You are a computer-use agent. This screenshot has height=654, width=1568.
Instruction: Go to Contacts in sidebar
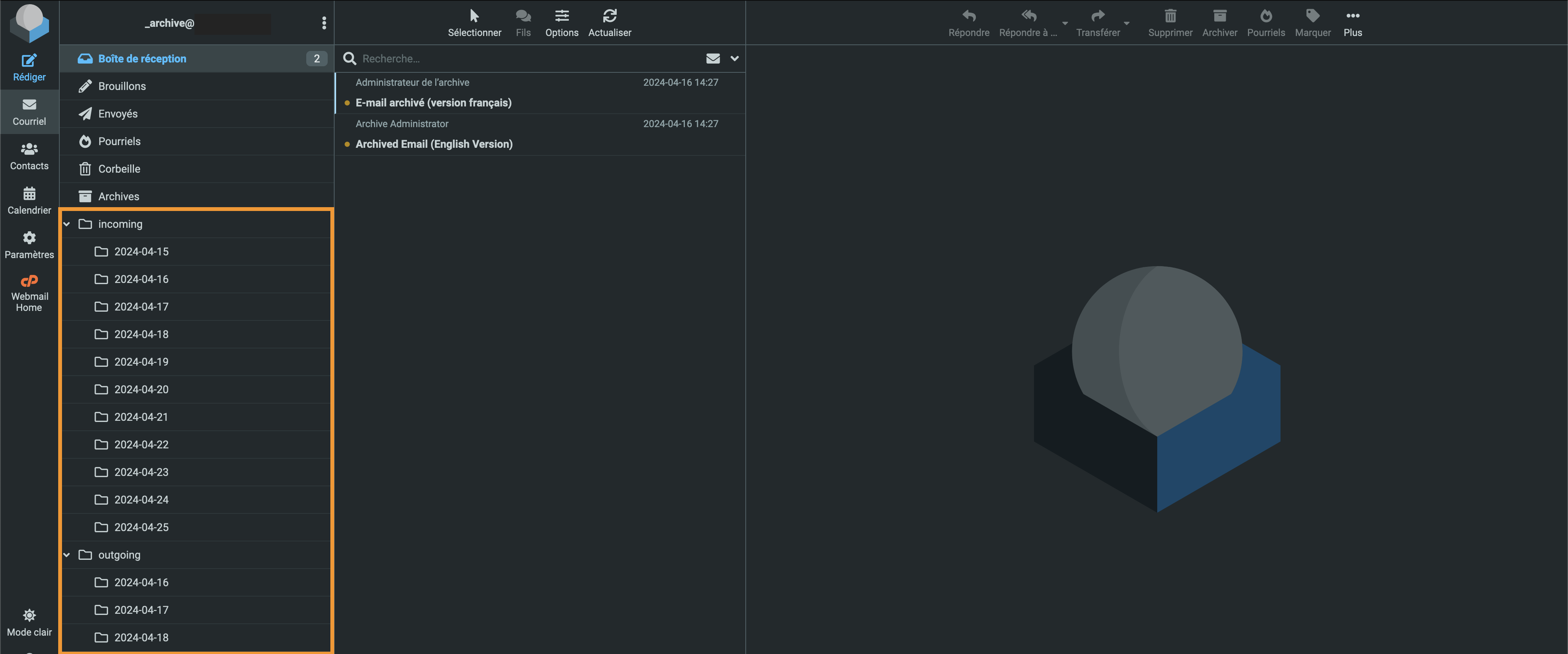29,157
